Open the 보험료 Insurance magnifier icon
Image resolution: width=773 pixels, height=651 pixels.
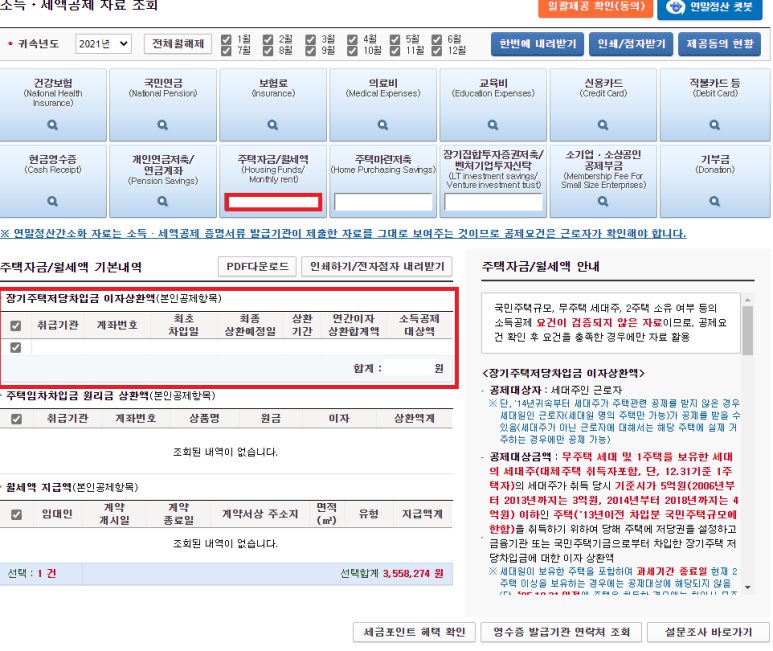[x=273, y=125]
